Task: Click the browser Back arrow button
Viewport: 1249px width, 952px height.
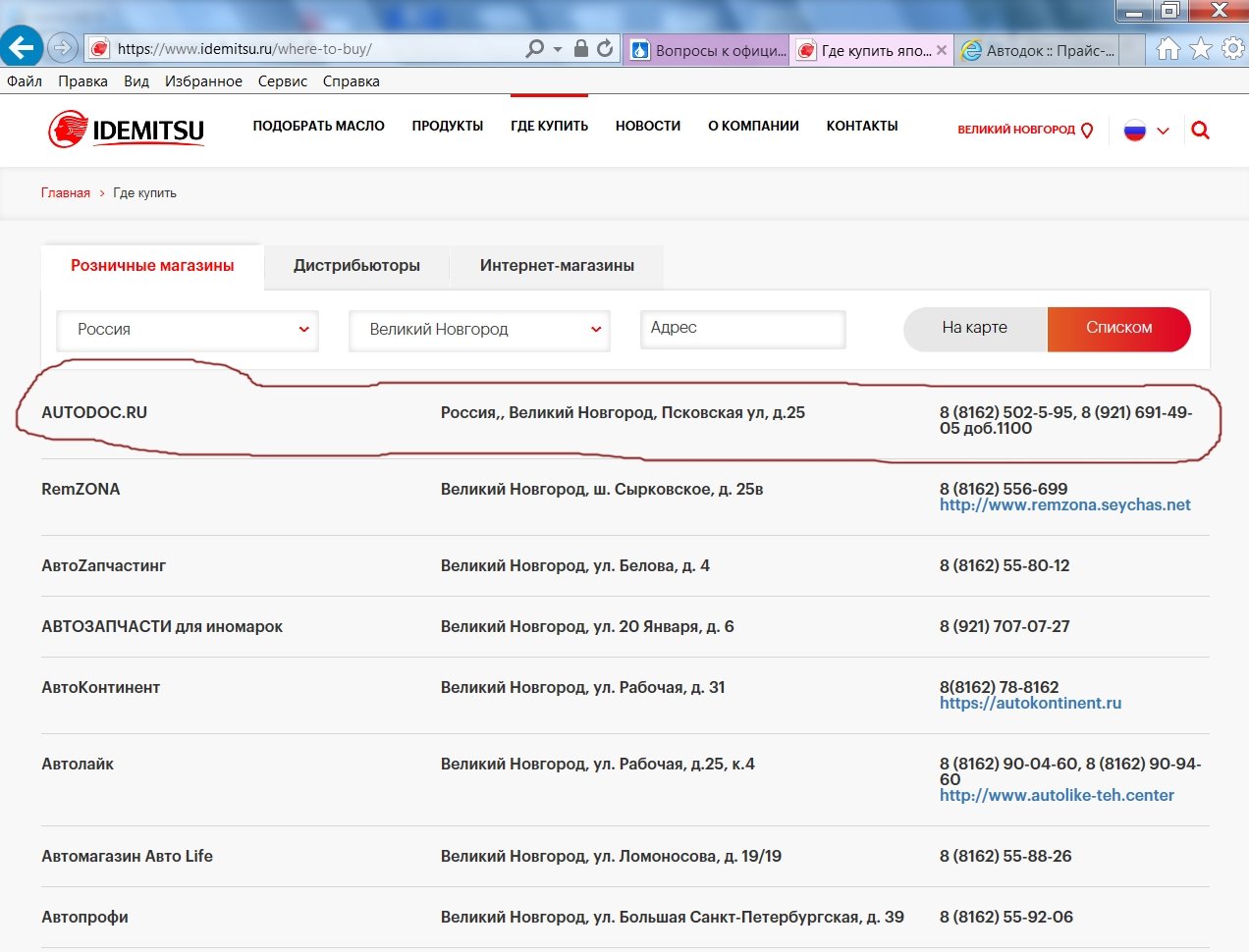Action: click(21, 46)
